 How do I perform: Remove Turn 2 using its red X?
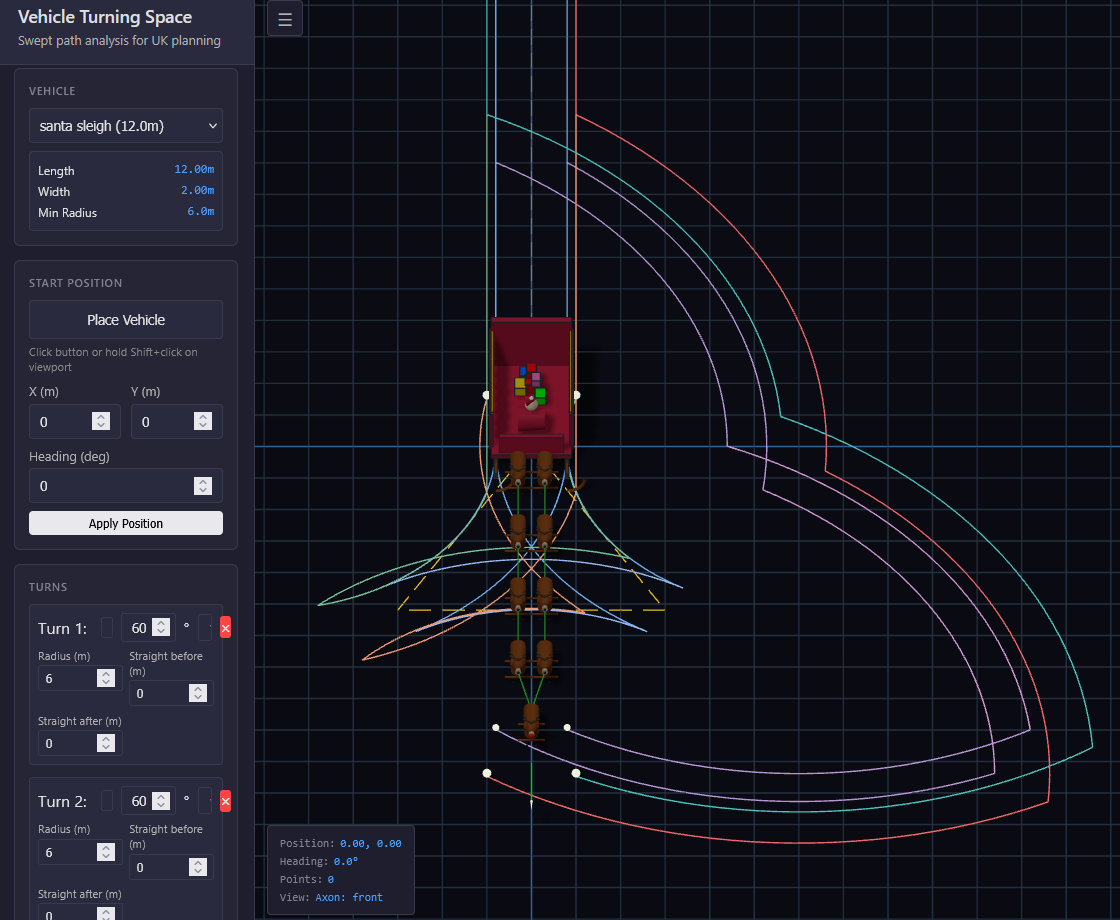pyautogui.click(x=225, y=801)
